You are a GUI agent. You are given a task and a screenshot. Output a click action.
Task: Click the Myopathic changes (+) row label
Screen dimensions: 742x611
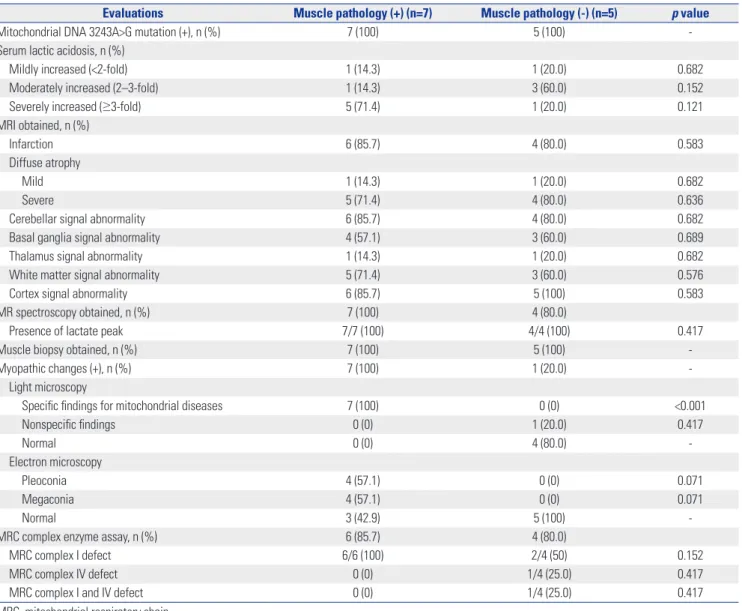pos(66,368)
